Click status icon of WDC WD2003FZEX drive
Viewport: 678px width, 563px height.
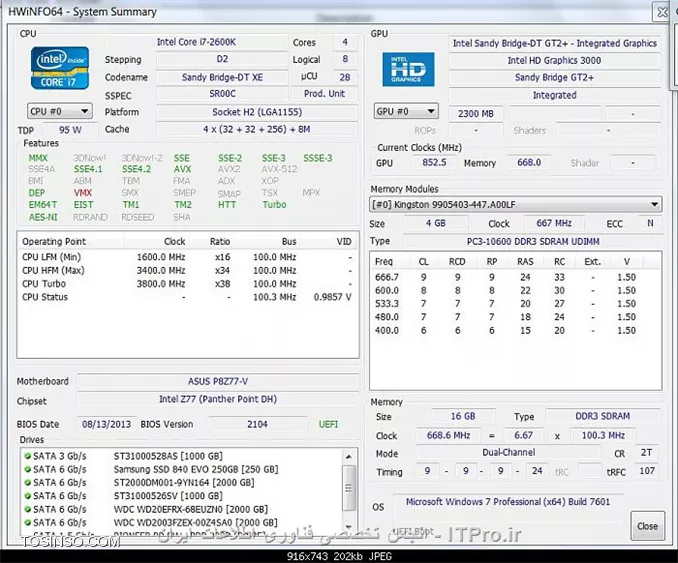click(28, 522)
